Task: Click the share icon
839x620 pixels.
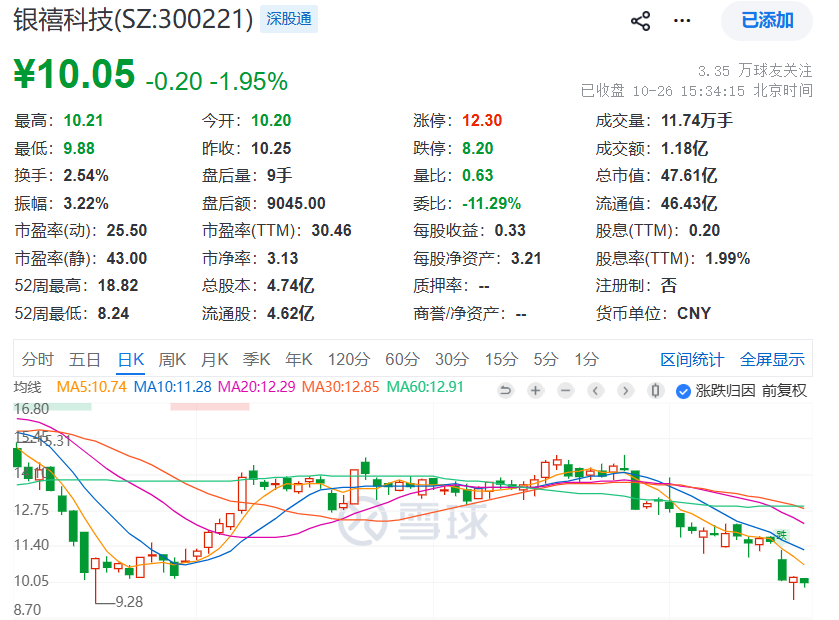Action: pos(640,21)
